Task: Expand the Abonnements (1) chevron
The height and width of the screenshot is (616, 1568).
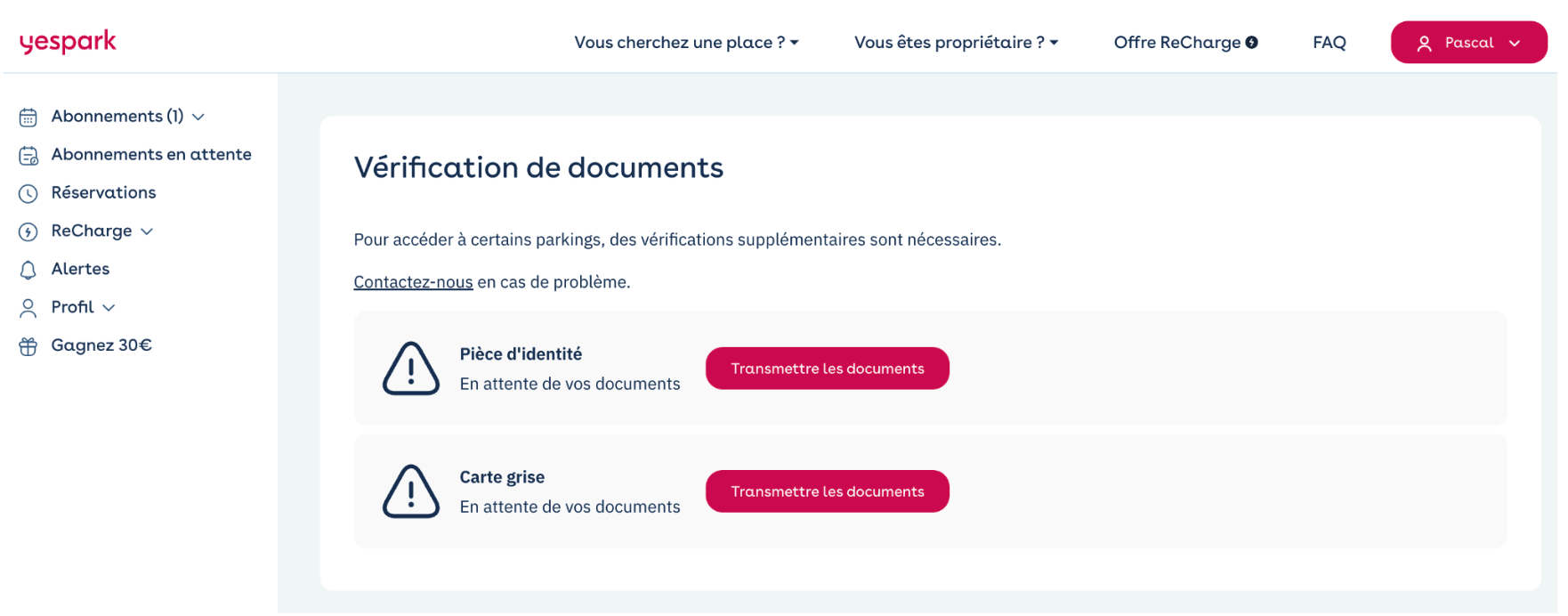Action: click(198, 118)
